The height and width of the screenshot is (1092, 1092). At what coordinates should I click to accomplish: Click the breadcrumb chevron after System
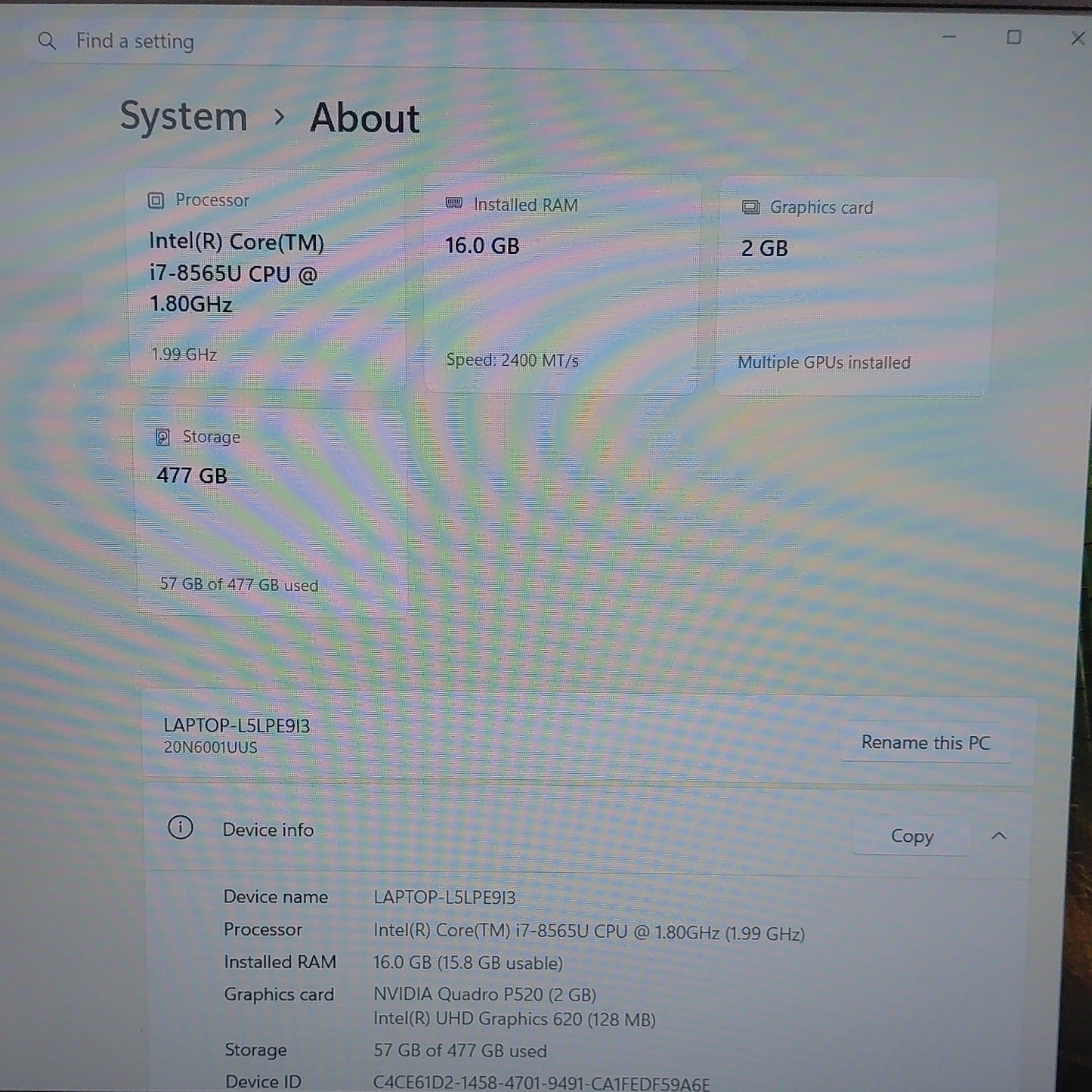click(x=280, y=117)
